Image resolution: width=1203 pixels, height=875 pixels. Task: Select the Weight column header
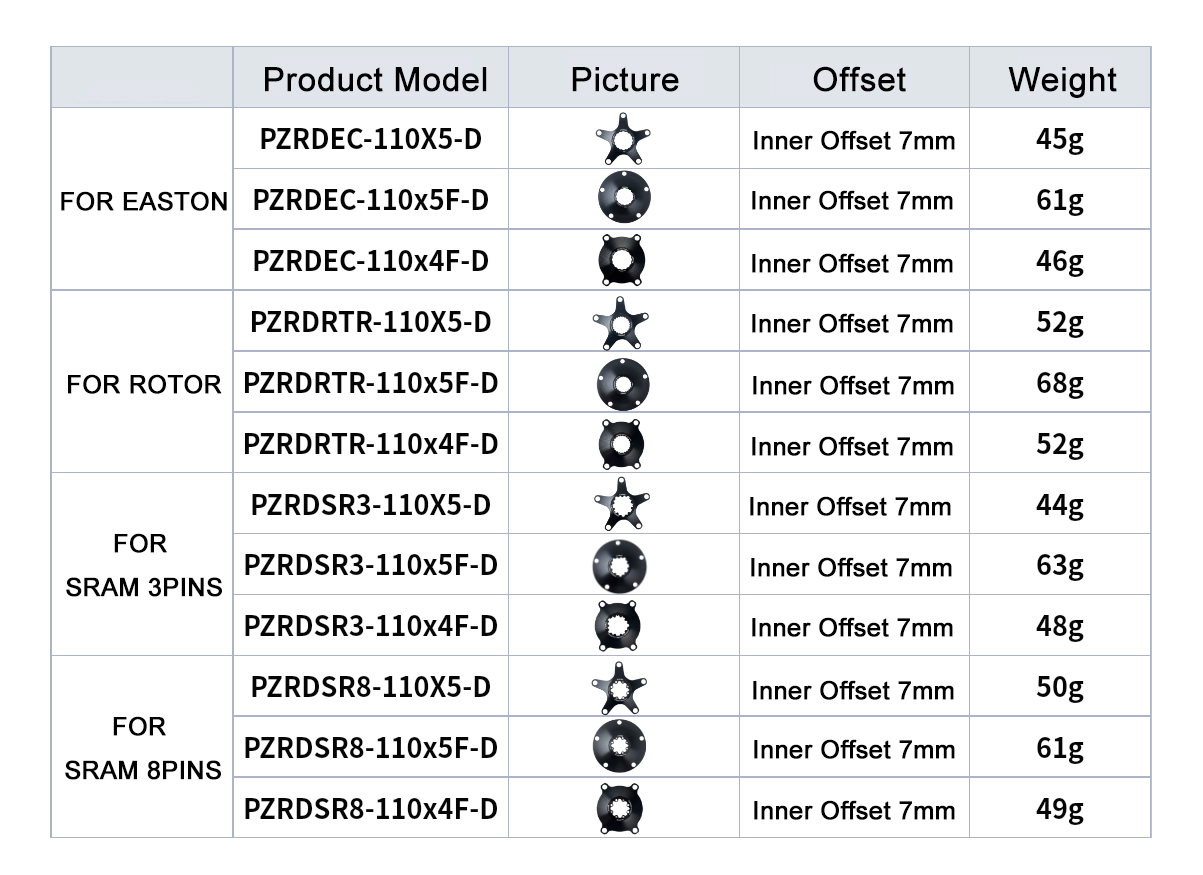pyautogui.click(x=1062, y=79)
